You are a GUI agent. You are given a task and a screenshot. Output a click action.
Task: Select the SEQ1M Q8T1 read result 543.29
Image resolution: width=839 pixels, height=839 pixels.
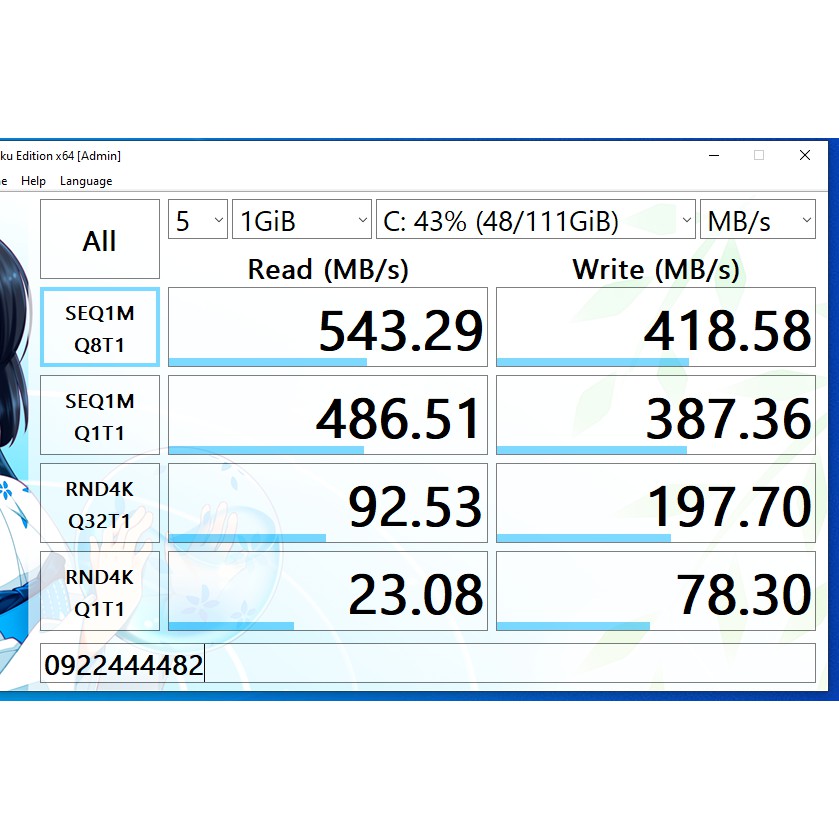point(327,326)
